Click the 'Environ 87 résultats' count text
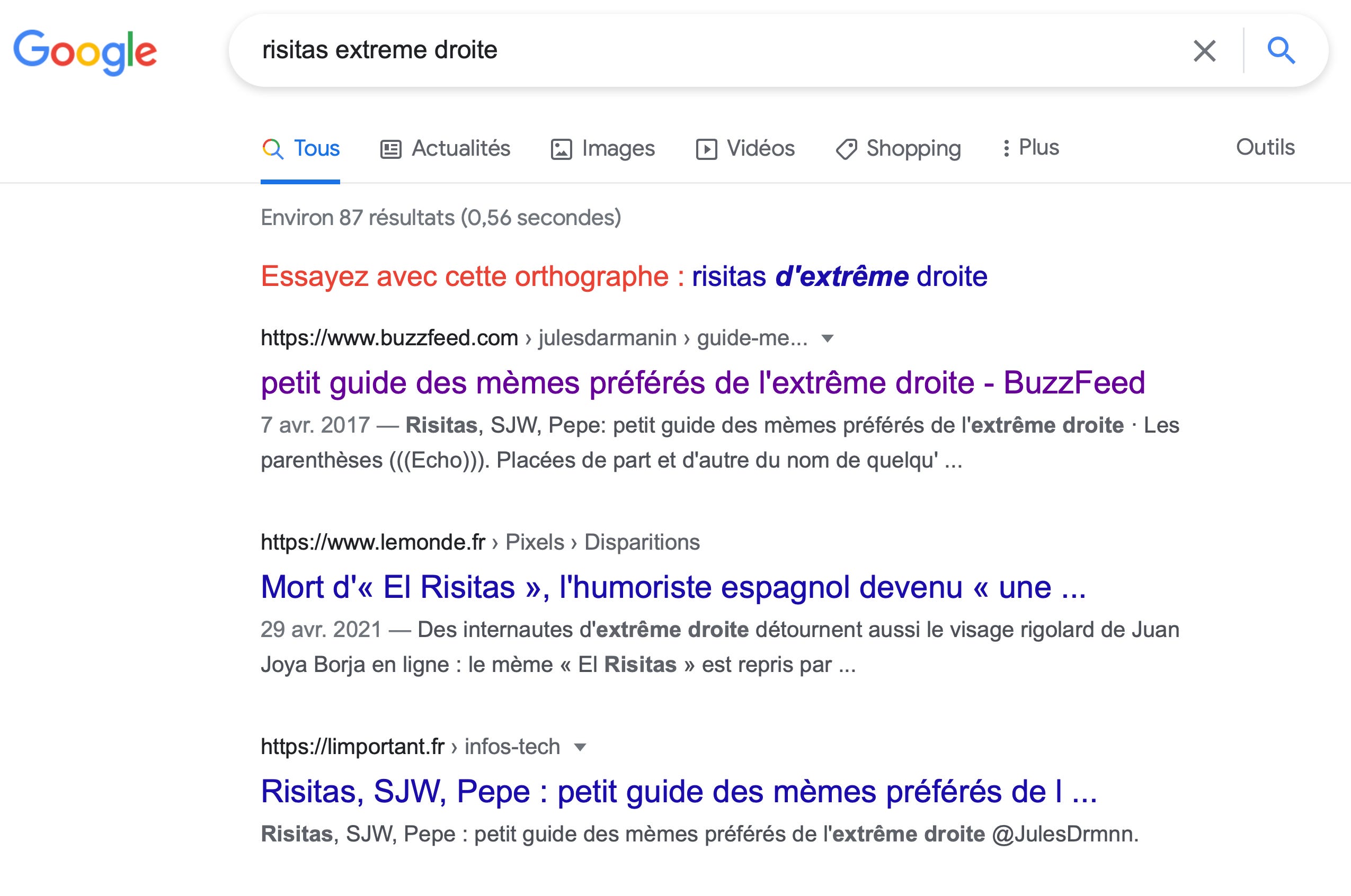 click(x=441, y=218)
